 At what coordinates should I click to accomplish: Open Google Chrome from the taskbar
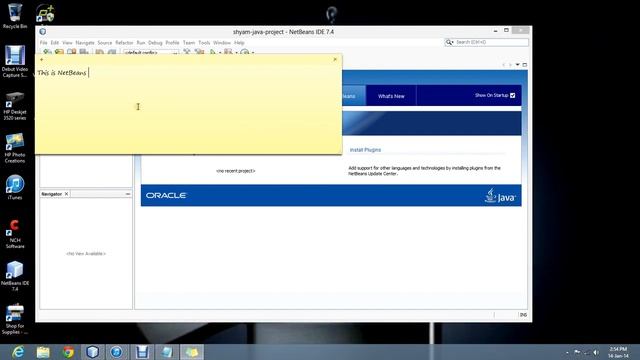pos(68,352)
